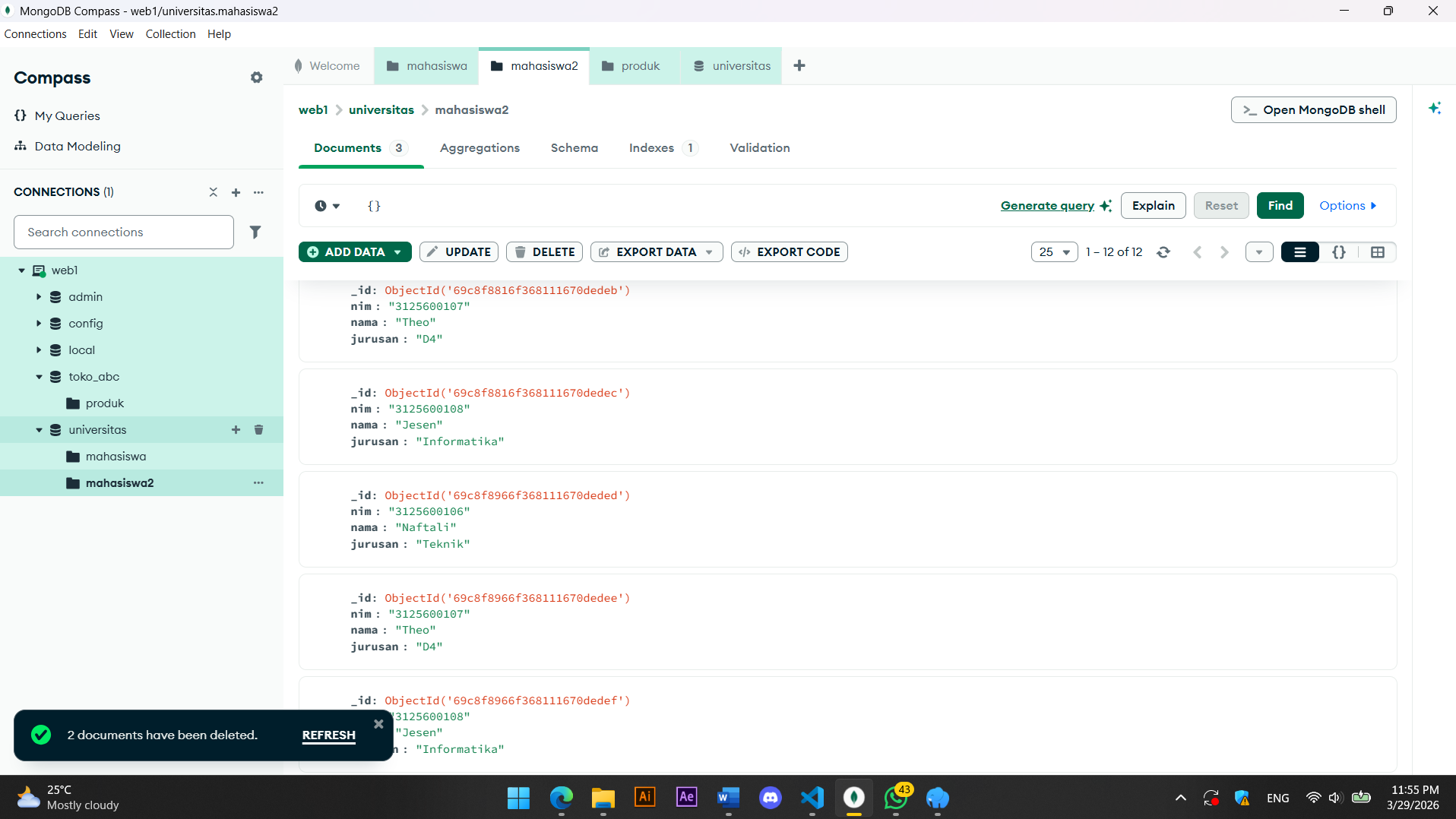Click the filter connections funnel icon
1456x819 pixels.
[x=255, y=232]
